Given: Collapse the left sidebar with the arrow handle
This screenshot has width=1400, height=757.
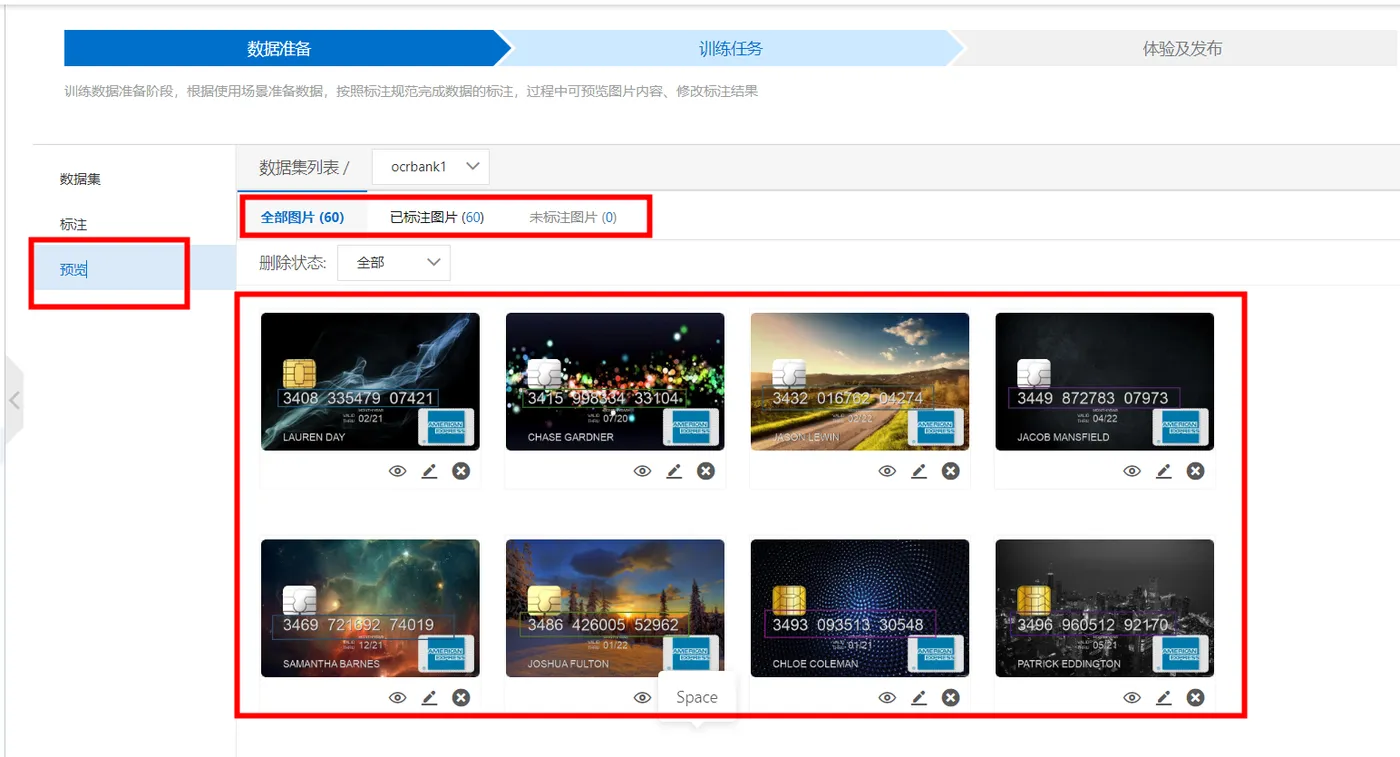Looking at the screenshot, I should click(x=14, y=400).
